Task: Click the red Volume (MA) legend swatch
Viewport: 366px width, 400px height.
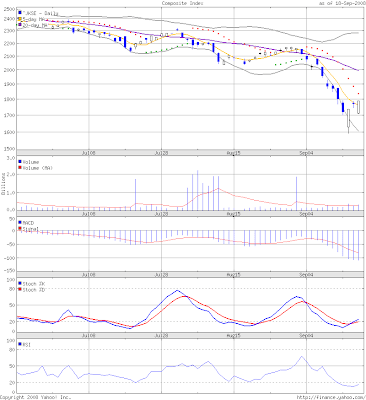Action: point(20,168)
